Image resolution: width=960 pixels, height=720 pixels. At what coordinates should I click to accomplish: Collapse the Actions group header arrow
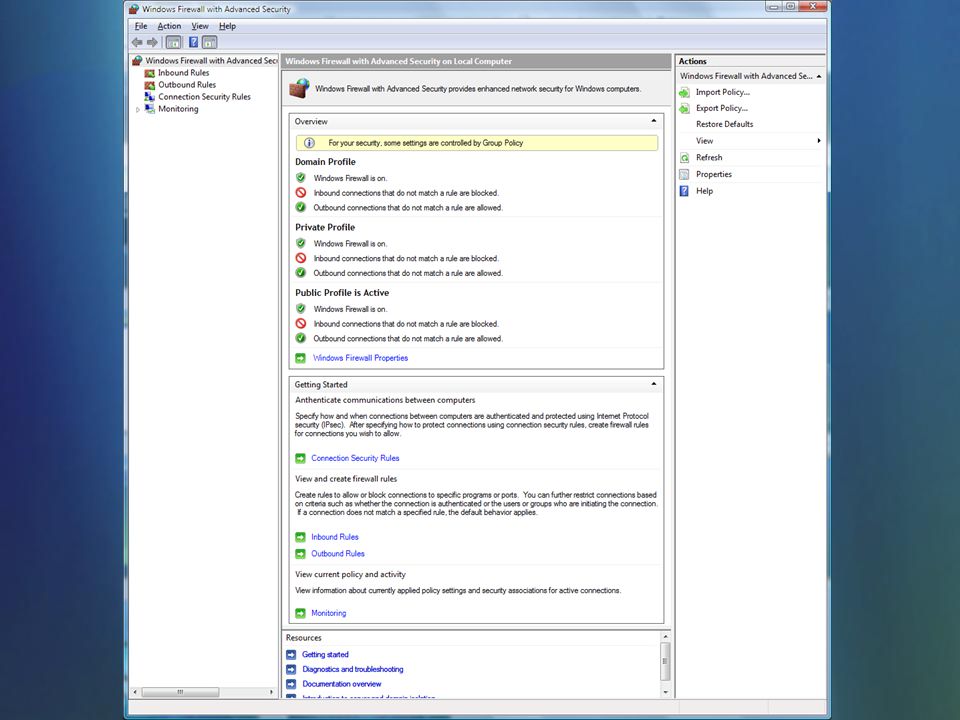click(819, 77)
